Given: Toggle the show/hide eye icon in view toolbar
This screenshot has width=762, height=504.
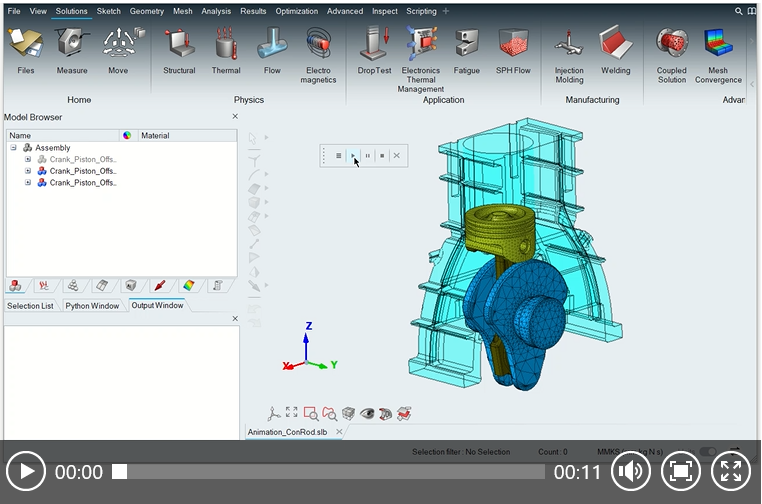Looking at the screenshot, I should click(367, 413).
